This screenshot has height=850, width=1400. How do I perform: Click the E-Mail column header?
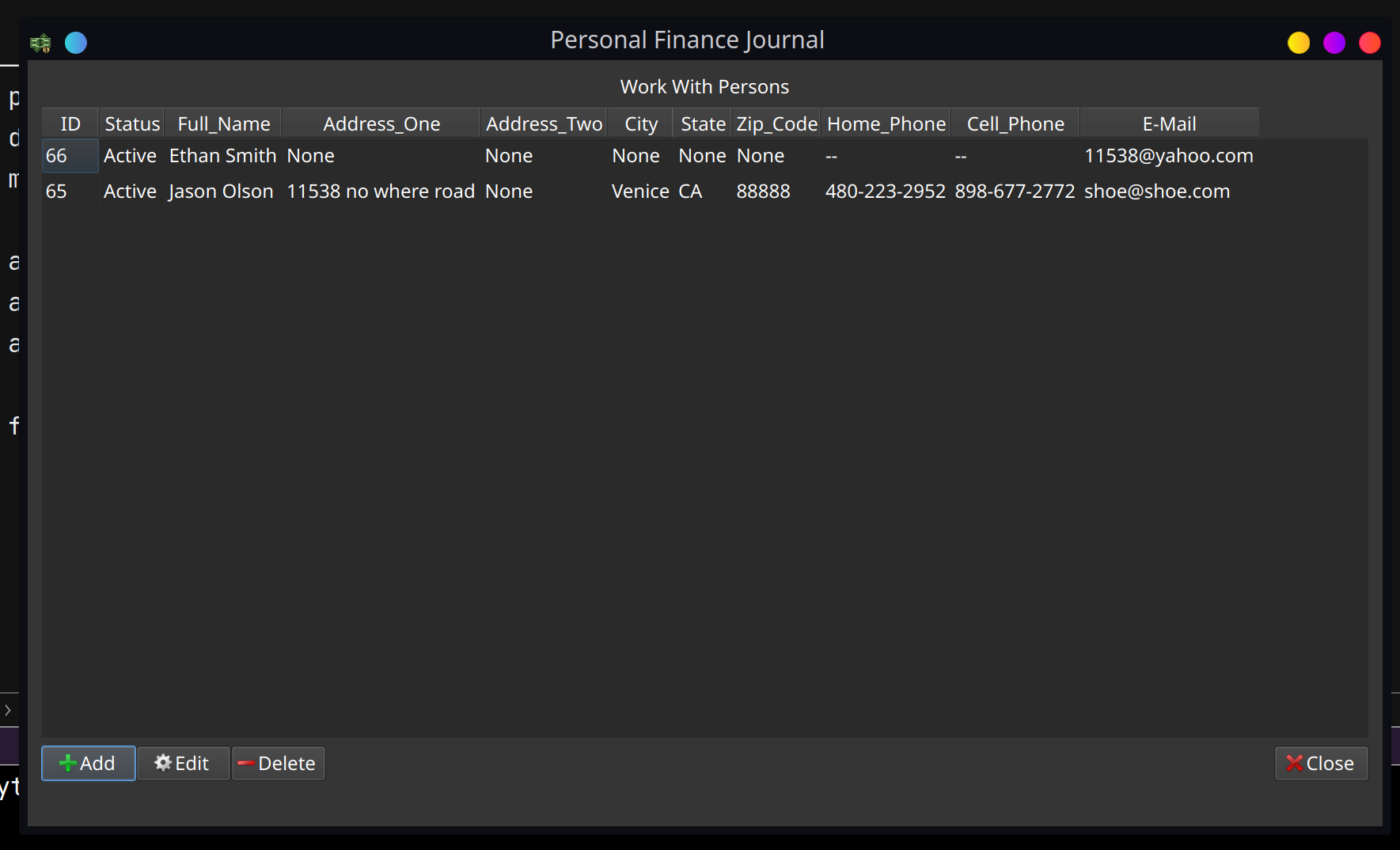point(1168,124)
